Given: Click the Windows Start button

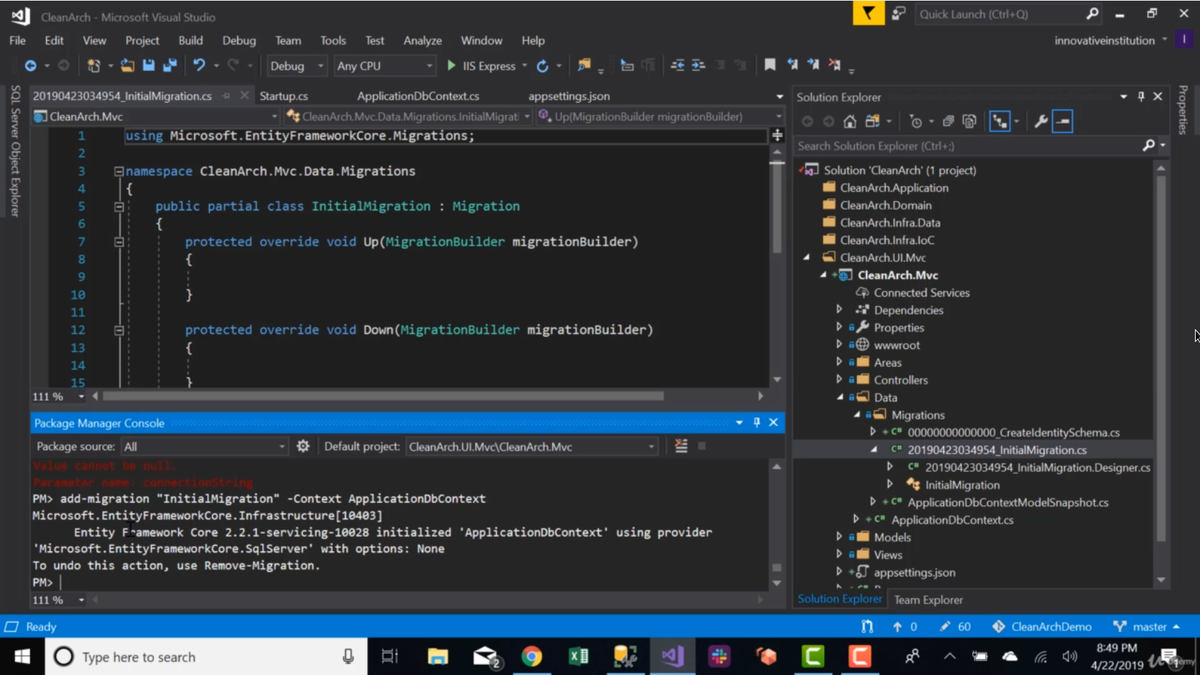Looking at the screenshot, I should click(x=22, y=657).
